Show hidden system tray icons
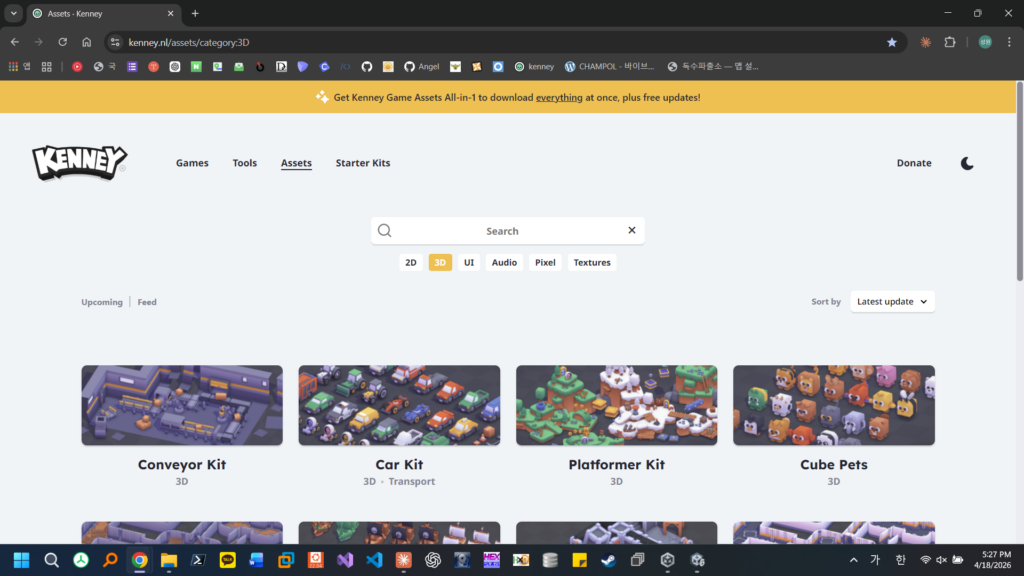 pyautogui.click(x=854, y=560)
